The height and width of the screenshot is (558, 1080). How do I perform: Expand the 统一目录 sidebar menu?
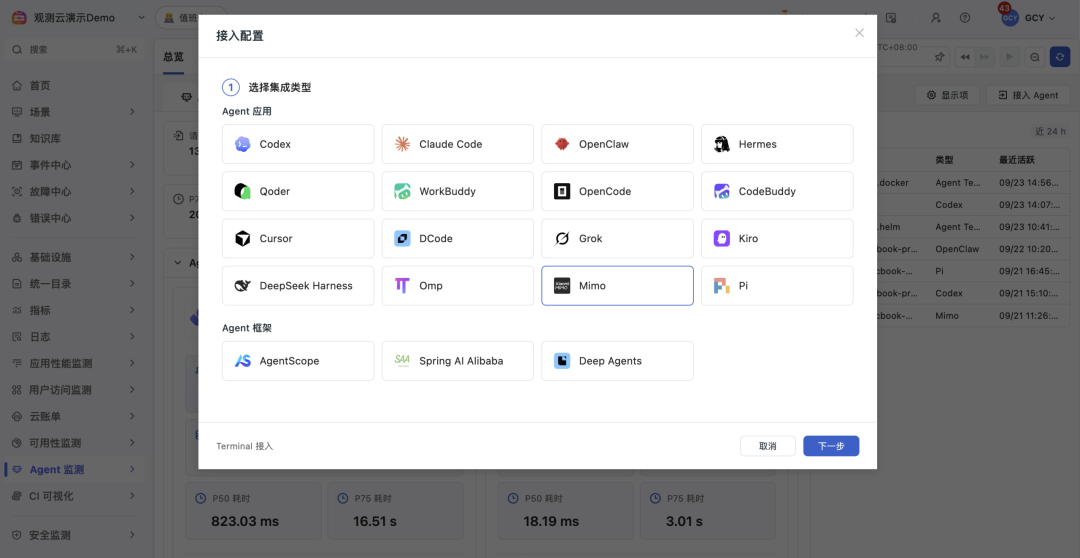point(74,284)
